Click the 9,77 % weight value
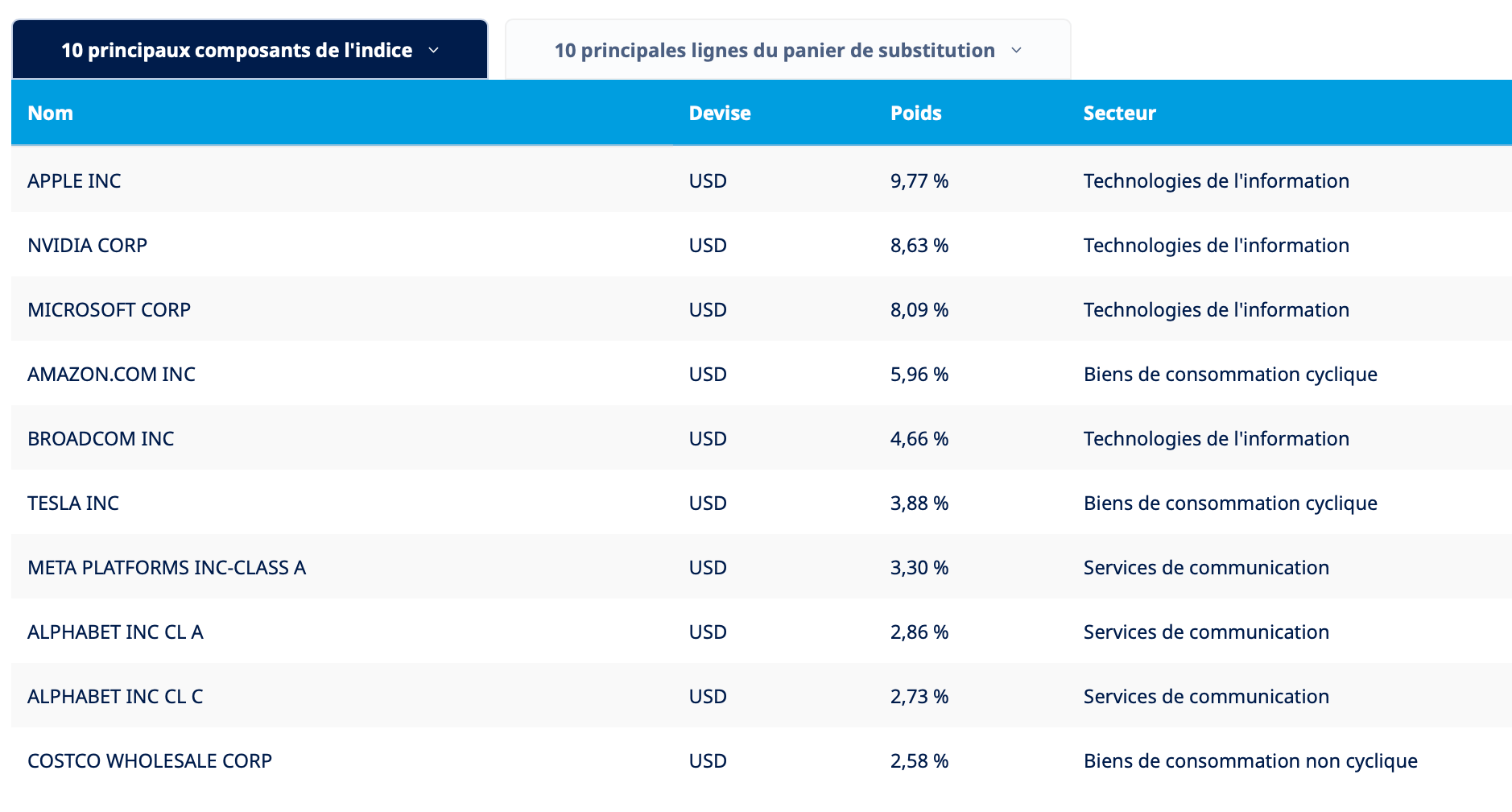1512x812 pixels. (x=919, y=180)
